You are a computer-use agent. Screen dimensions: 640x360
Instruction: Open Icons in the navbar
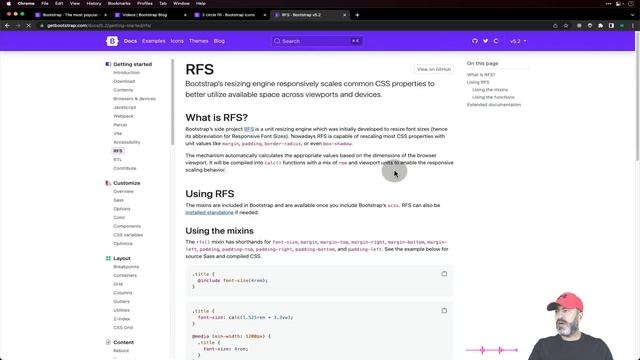(x=177, y=41)
